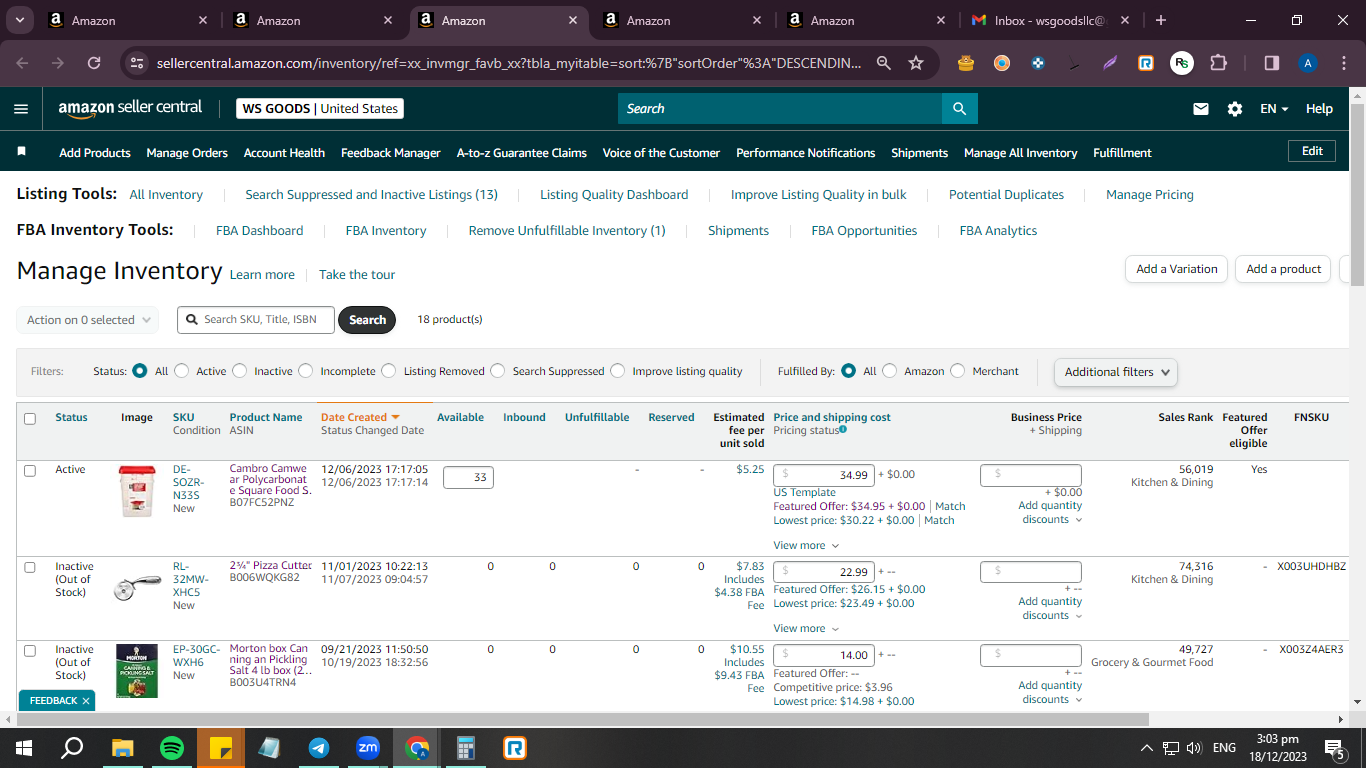
Task: Open the Settings gear icon
Action: 1235,109
